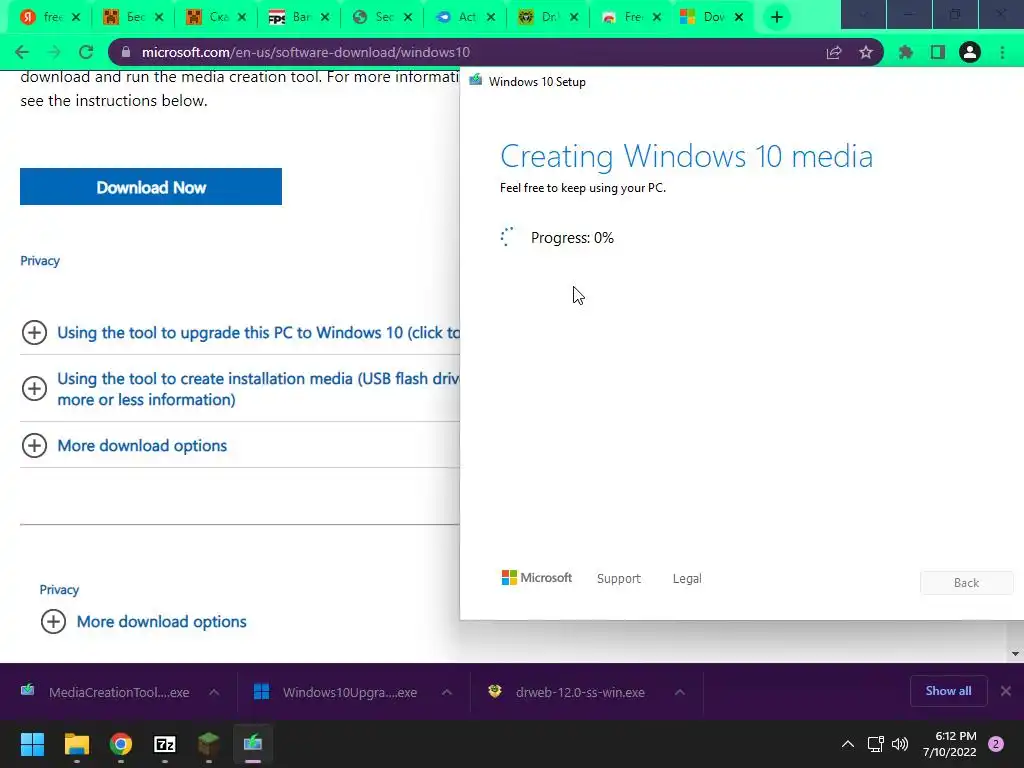Expand 'Using the tool to upgrade this PC' section
The width and height of the screenshot is (1024, 768).
click(x=34, y=332)
